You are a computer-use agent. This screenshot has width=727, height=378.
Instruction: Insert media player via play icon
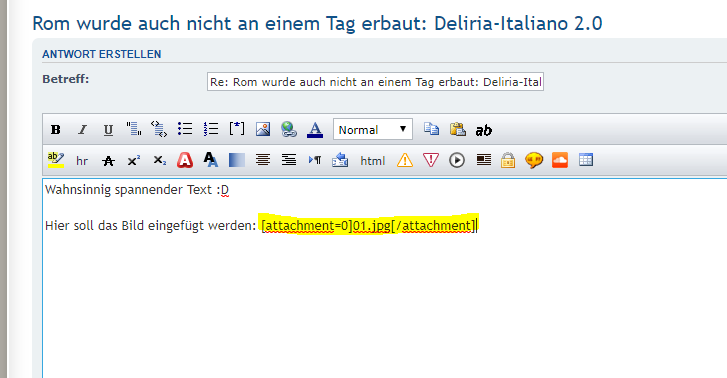(x=457, y=160)
